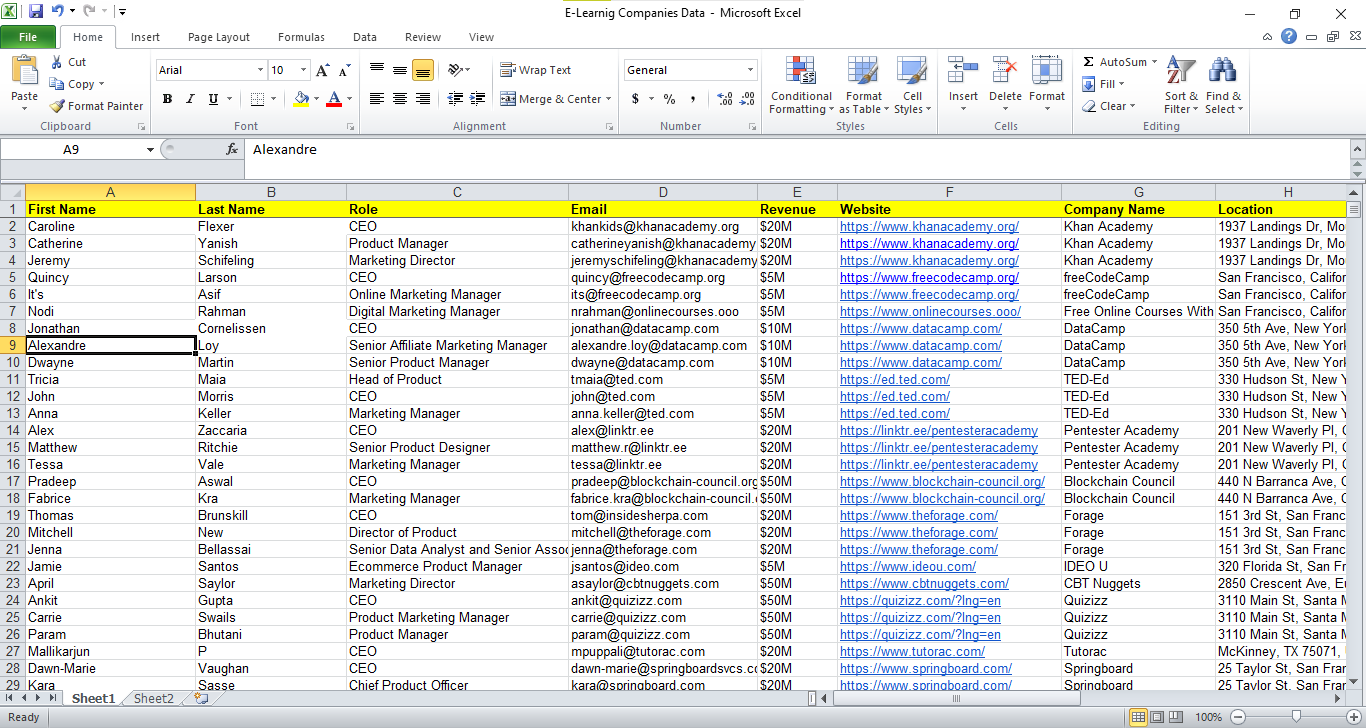The height and width of the screenshot is (728, 1366).
Task: Open the font name Arial dropdown
Action: [260, 70]
